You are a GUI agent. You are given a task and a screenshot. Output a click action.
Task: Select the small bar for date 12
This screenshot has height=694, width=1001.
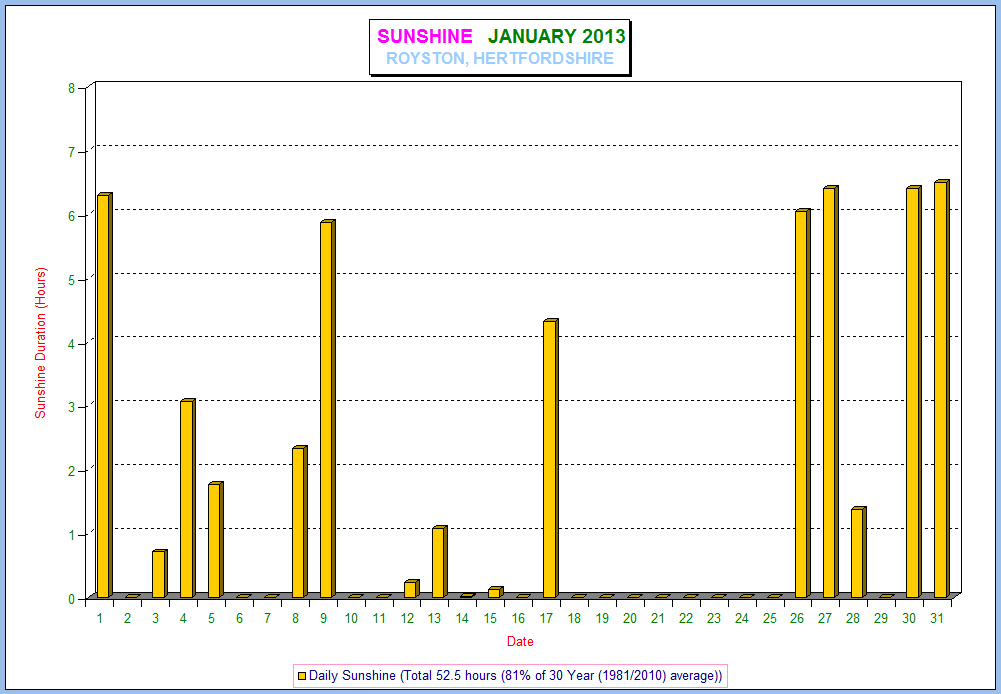(x=411, y=589)
